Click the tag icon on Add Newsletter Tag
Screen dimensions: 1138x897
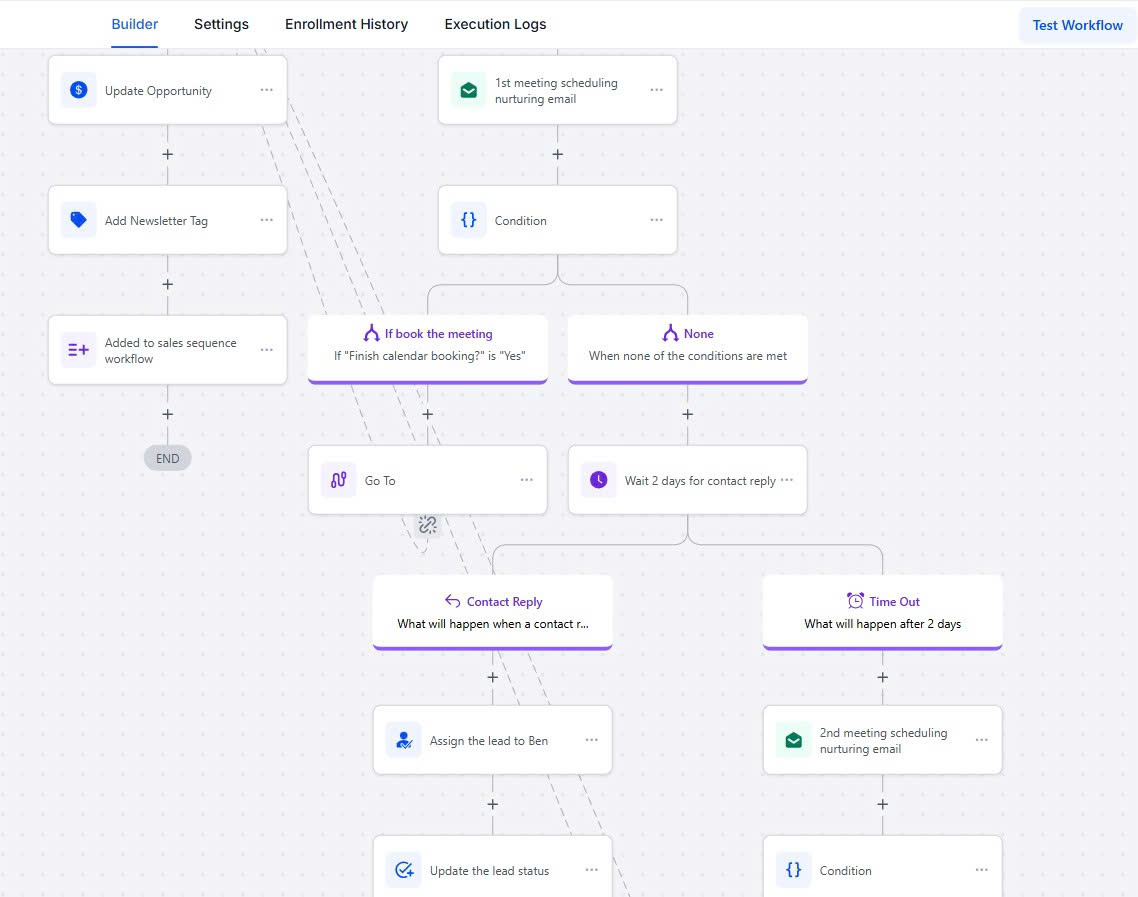pyautogui.click(x=79, y=220)
